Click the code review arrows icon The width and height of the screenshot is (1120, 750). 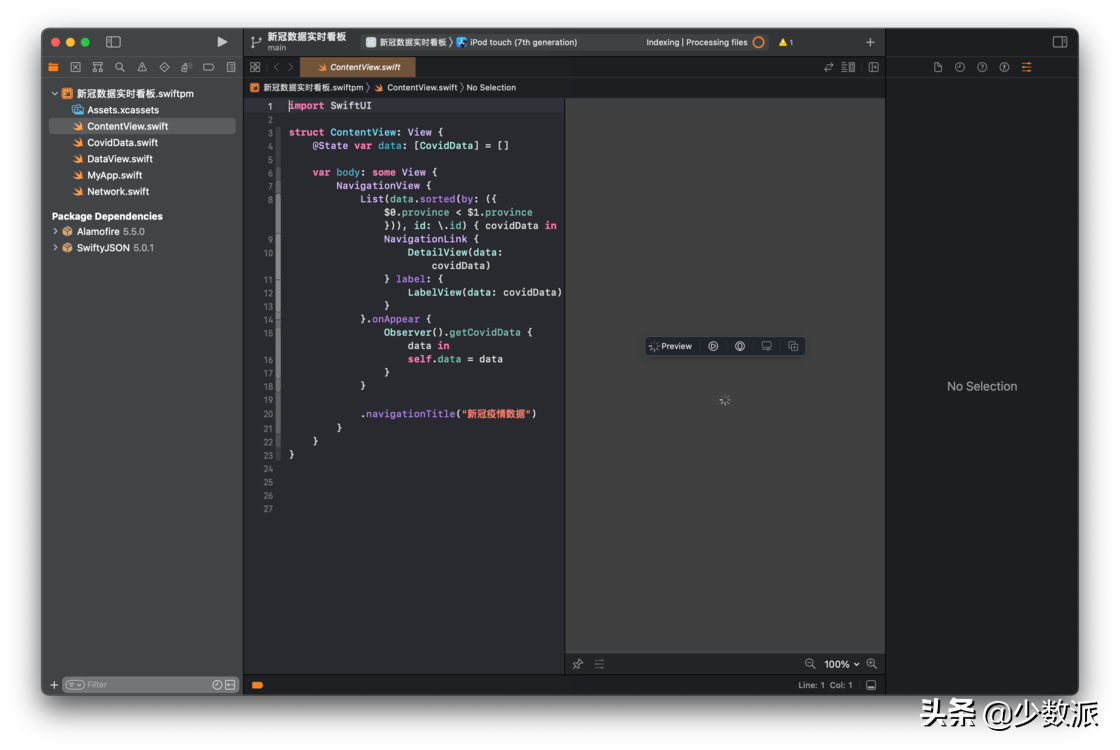(x=829, y=67)
